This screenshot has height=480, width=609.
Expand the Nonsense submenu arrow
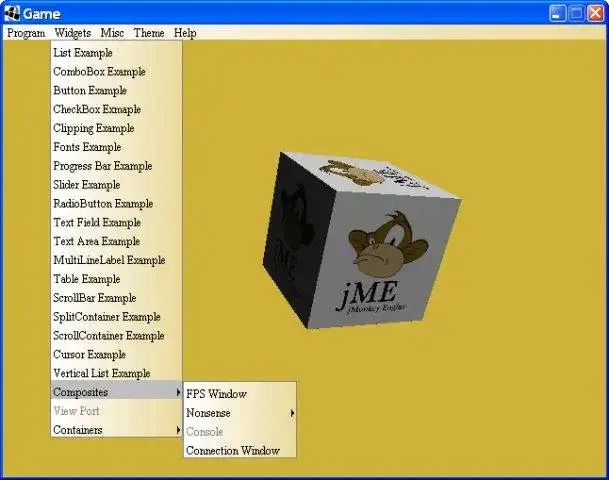click(292, 413)
